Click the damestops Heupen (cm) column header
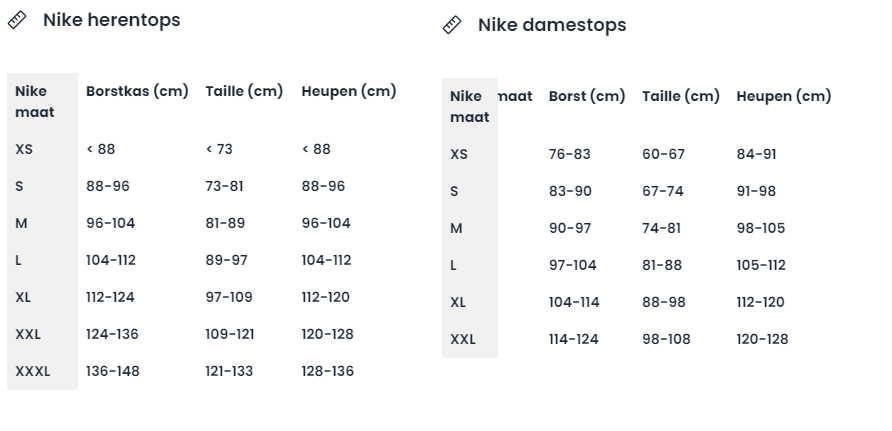Image resolution: width=892 pixels, height=431 pixels. [x=784, y=96]
